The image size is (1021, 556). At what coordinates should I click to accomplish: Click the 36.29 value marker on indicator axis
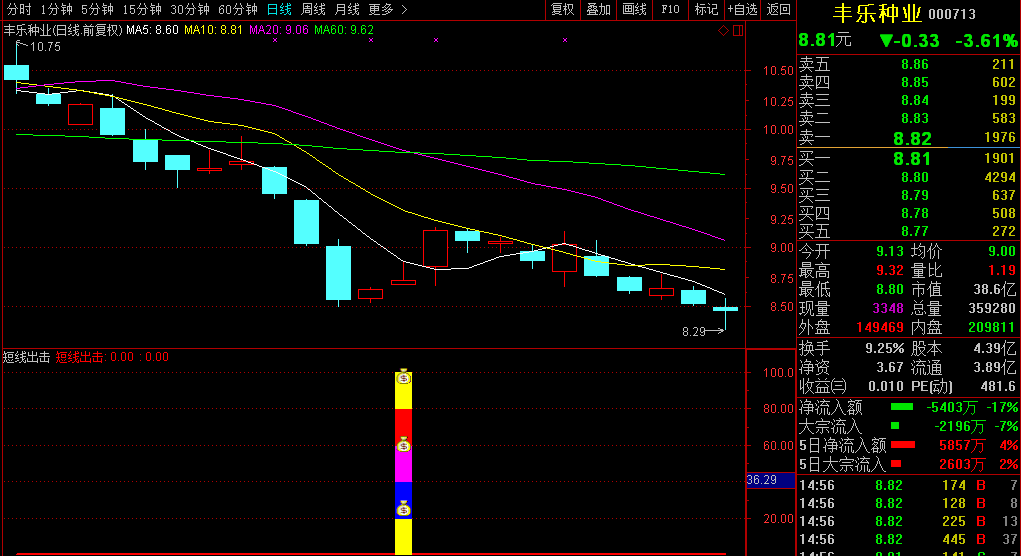tap(762, 480)
